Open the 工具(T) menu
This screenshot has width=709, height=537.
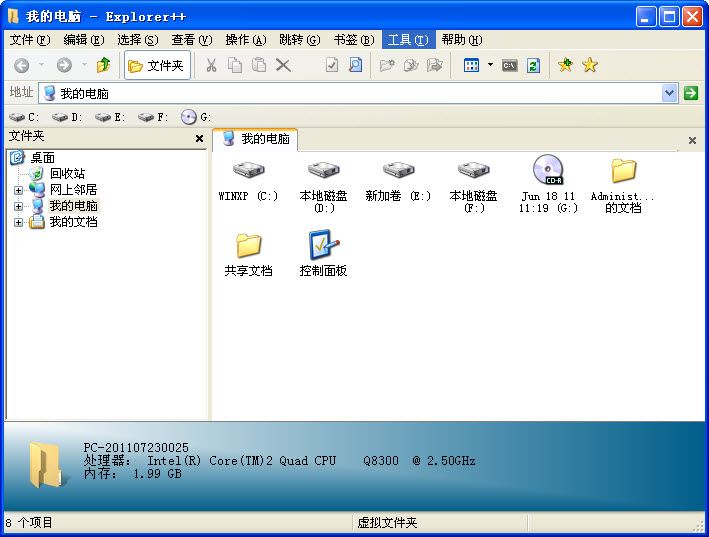pyautogui.click(x=408, y=40)
